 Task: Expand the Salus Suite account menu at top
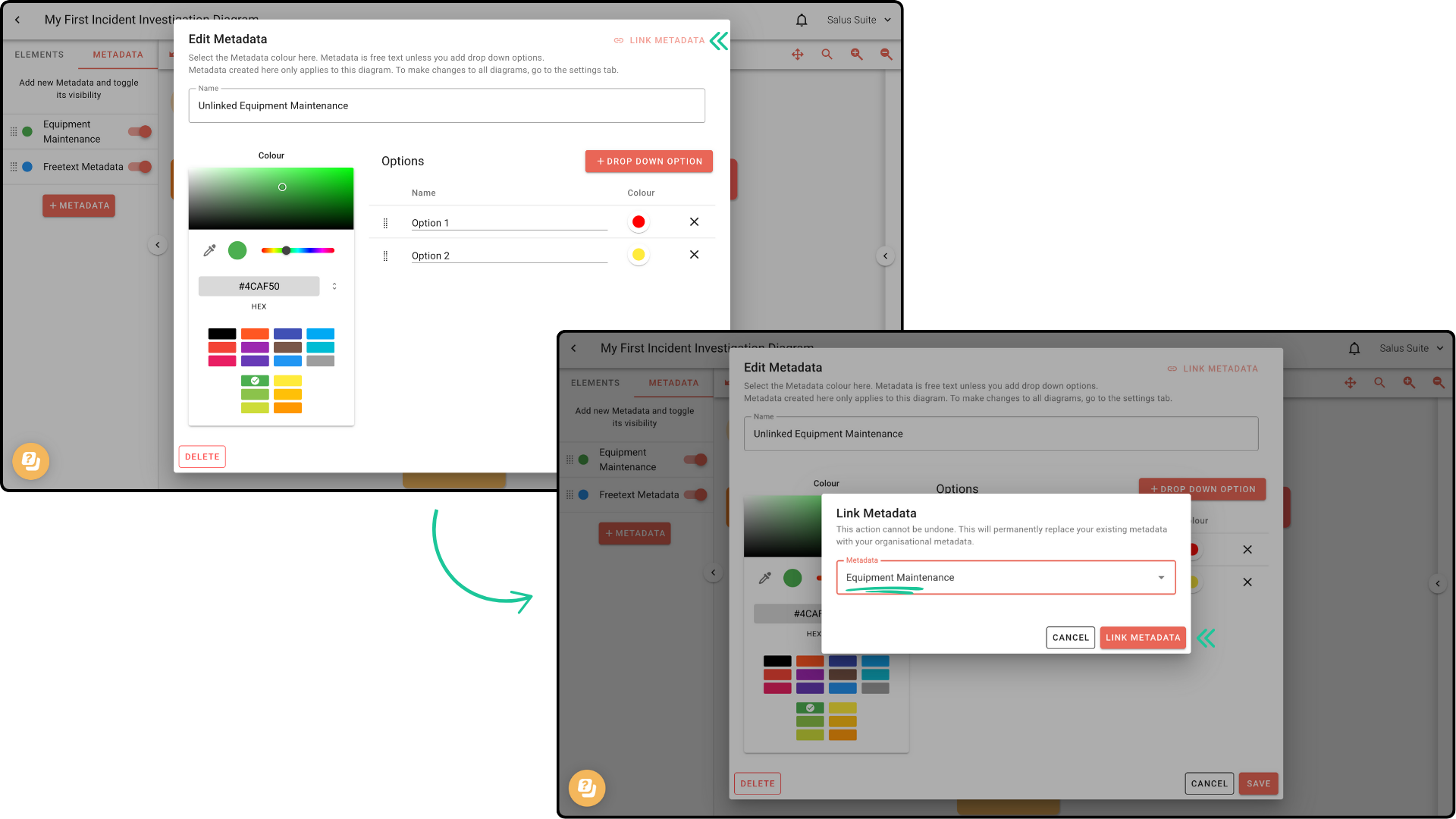[858, 20]
